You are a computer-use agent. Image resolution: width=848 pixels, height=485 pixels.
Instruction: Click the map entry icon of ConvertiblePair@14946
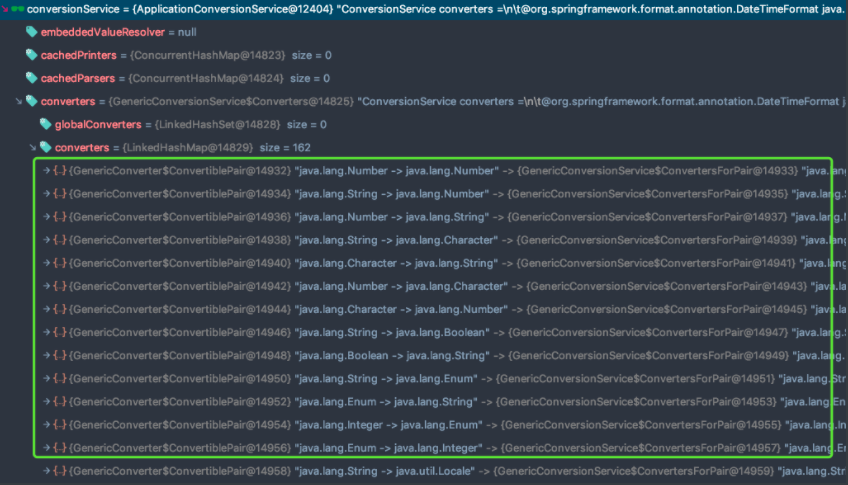[x=59, y=332]
